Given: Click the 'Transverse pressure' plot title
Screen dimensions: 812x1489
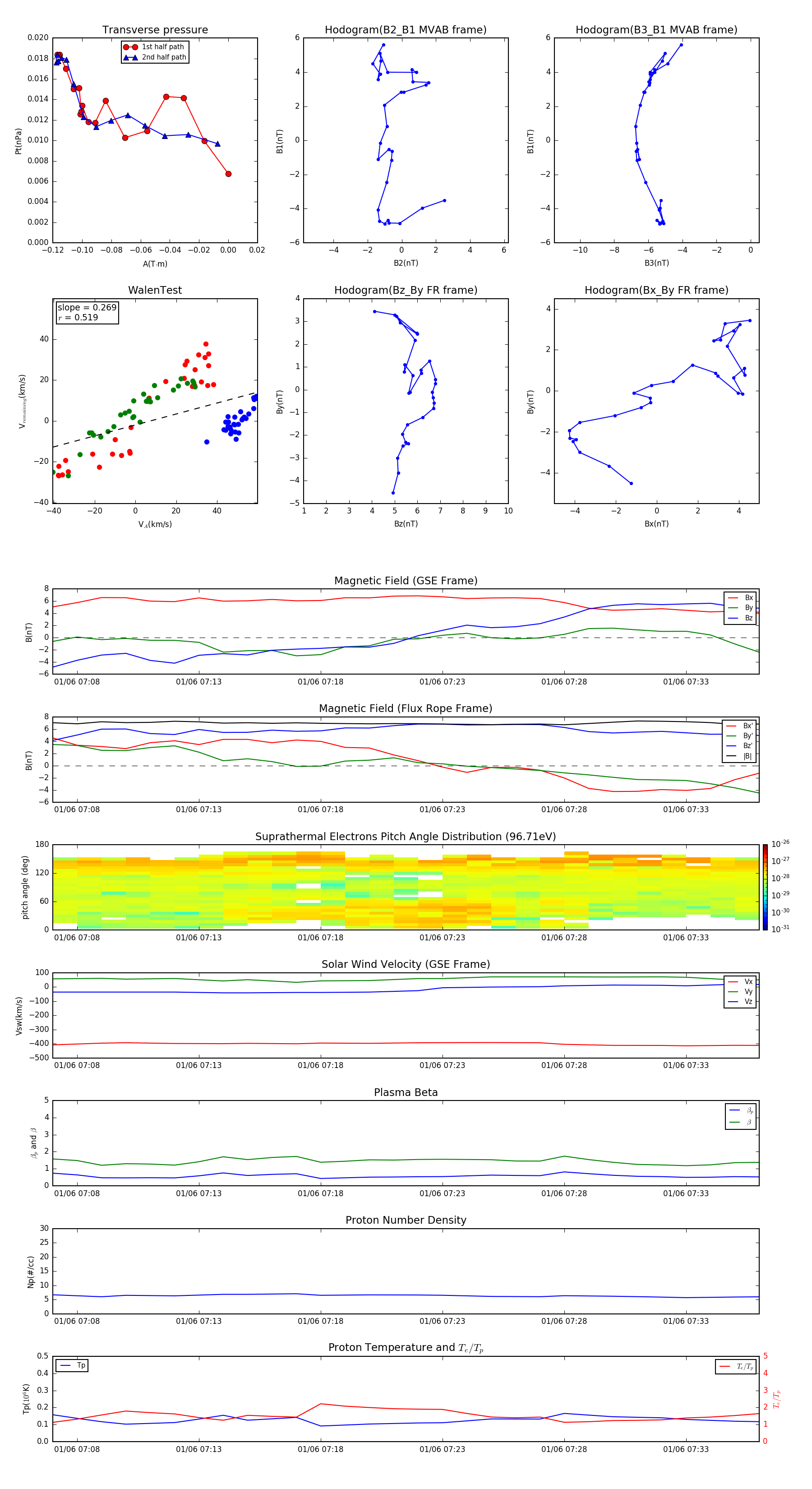Looking at the screenshot, I should [x=155, y=30].
